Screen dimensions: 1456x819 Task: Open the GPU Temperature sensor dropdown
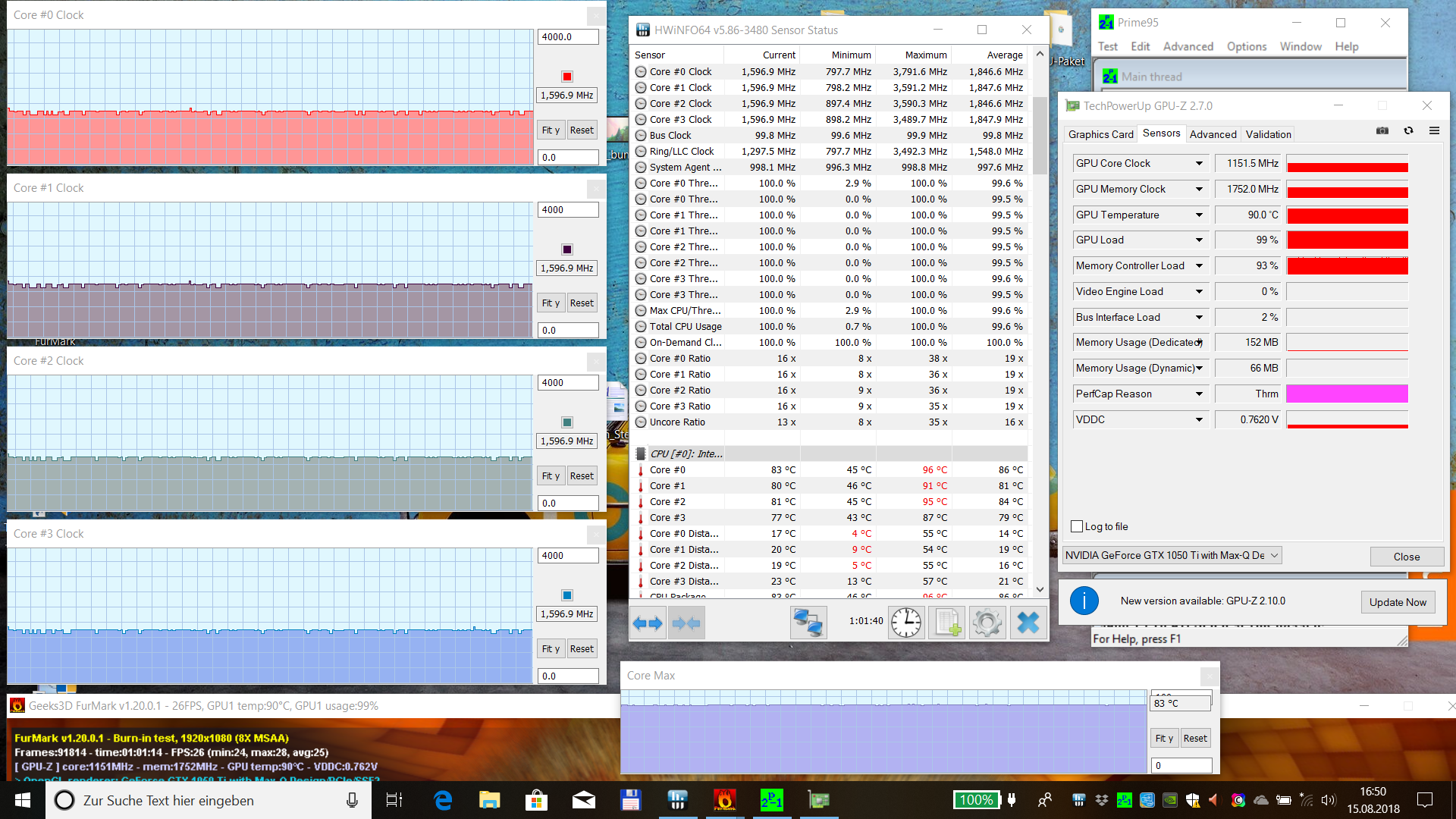point(1199,215)
